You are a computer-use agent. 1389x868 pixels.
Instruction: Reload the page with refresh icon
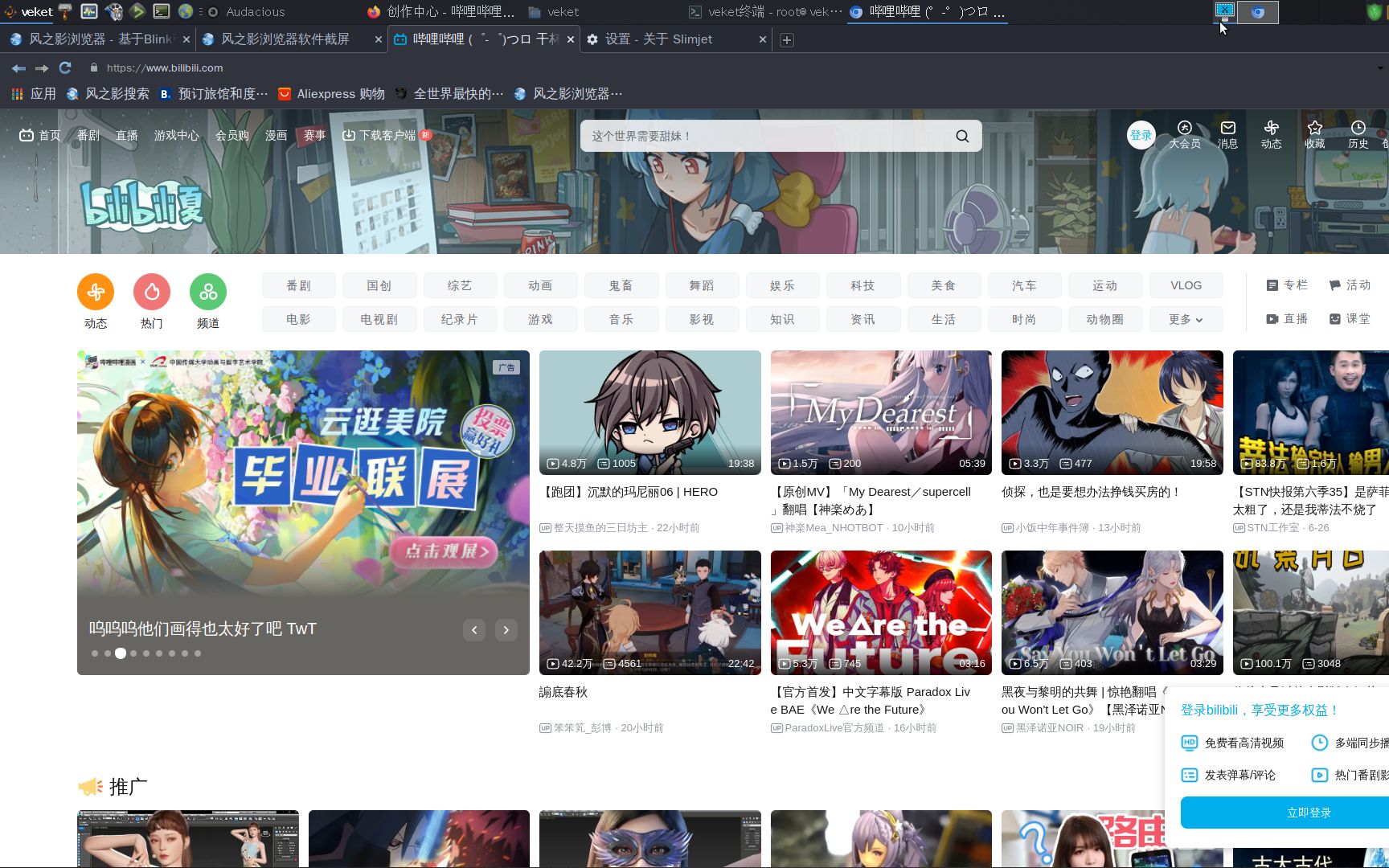[65, 68]
